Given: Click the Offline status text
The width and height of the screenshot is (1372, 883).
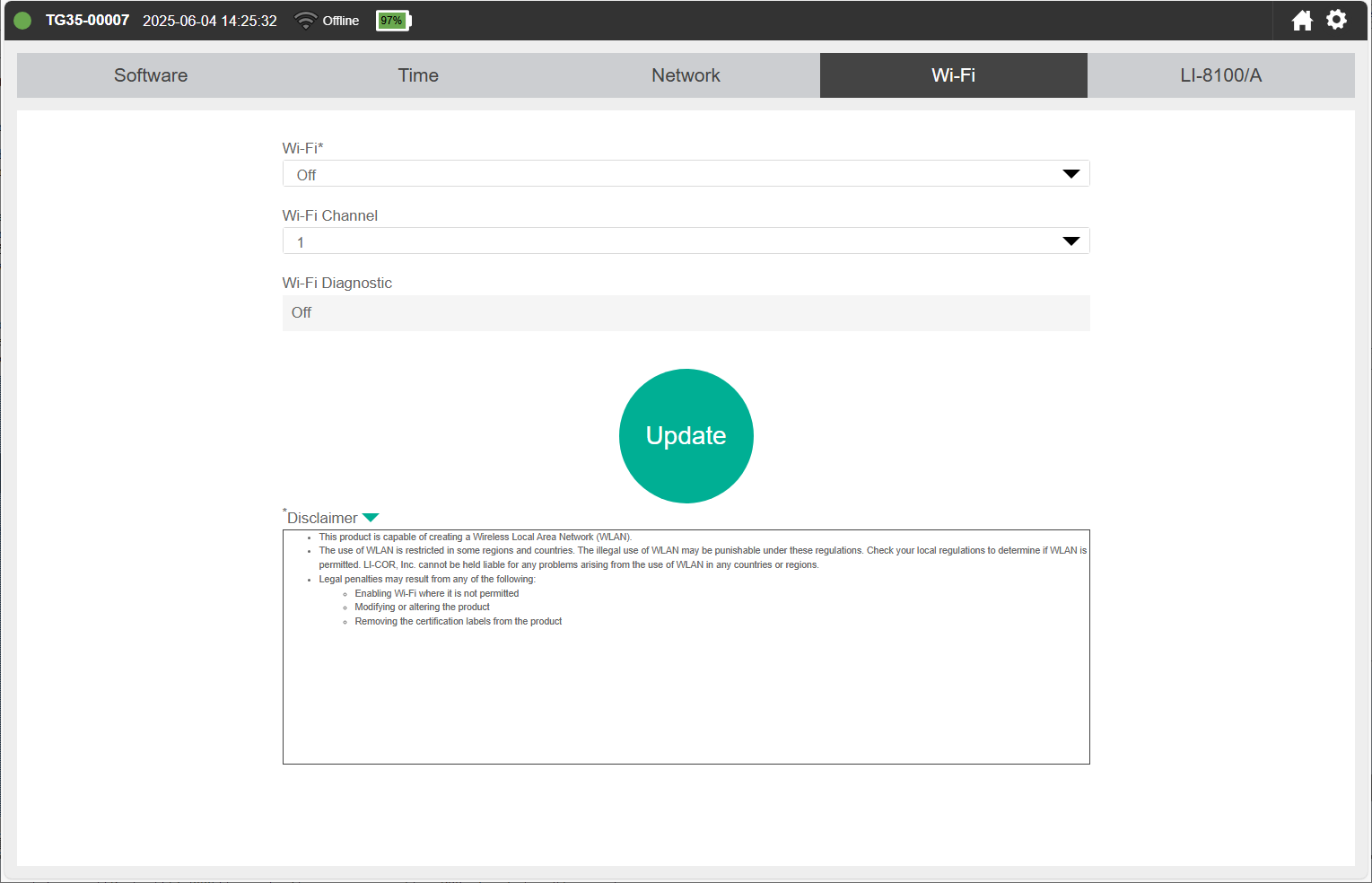Looking at the screenshot, I should [x=341, y=21].
